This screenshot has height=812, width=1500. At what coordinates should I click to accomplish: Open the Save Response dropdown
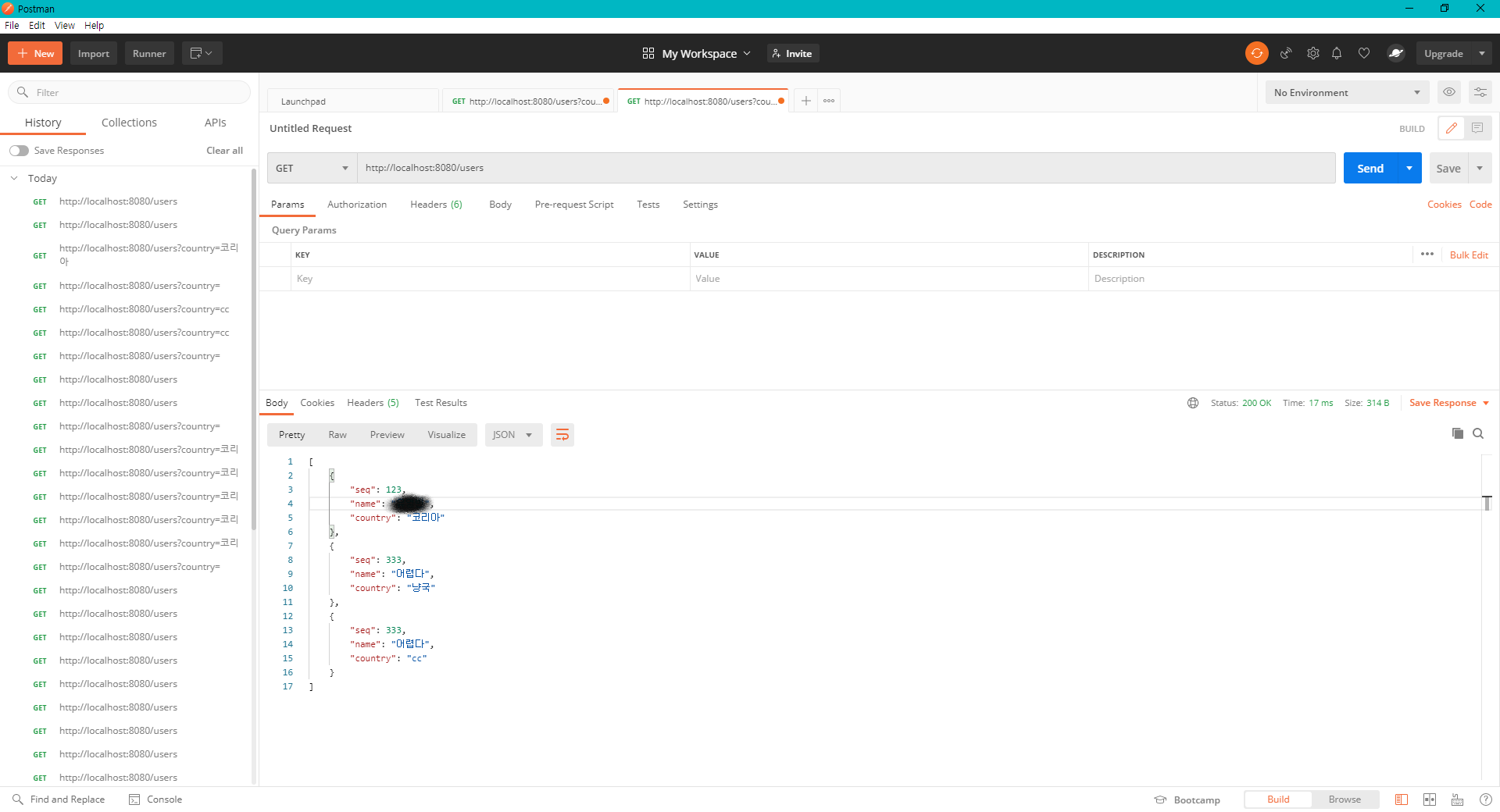coord(1449,403)
